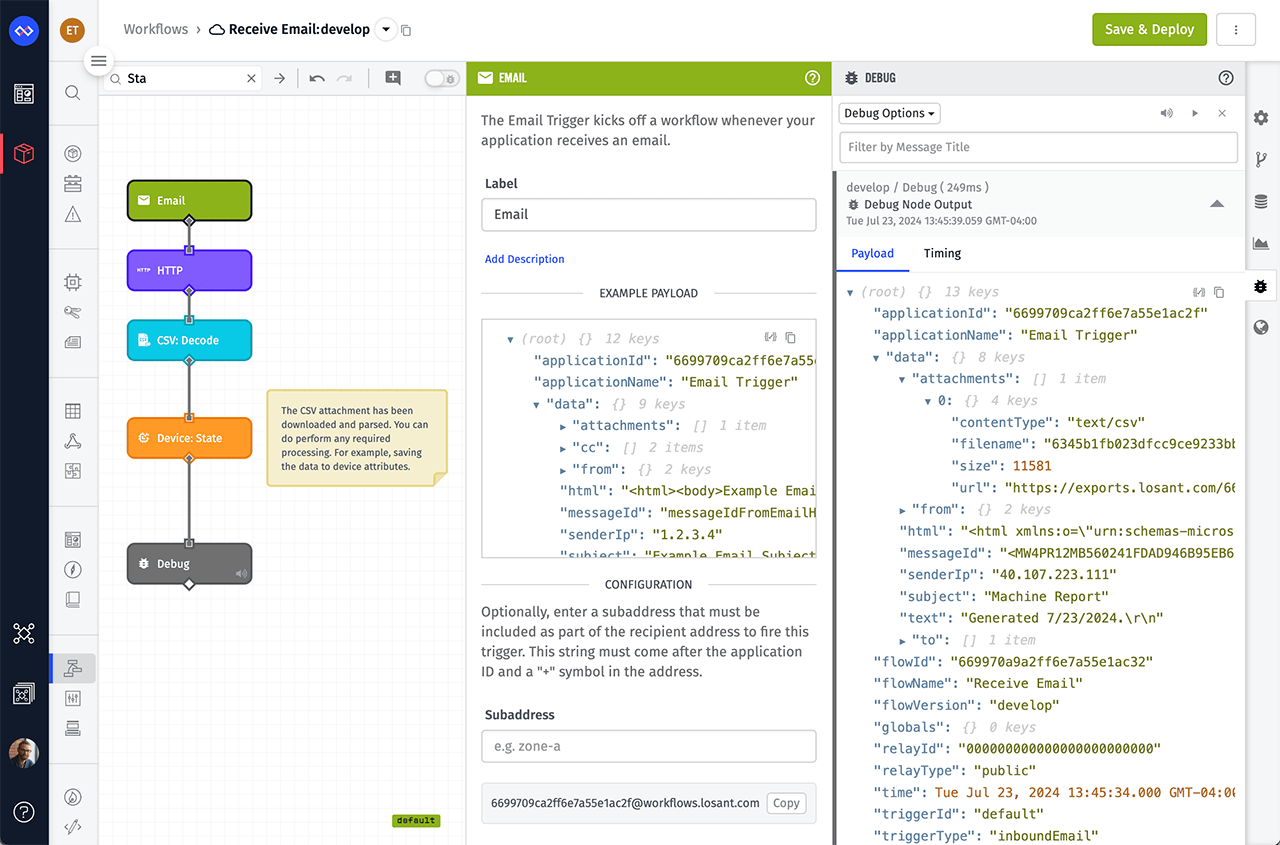
Task: Copy the debug payload with the copy icon
Action: click(x=1218, y=291)
